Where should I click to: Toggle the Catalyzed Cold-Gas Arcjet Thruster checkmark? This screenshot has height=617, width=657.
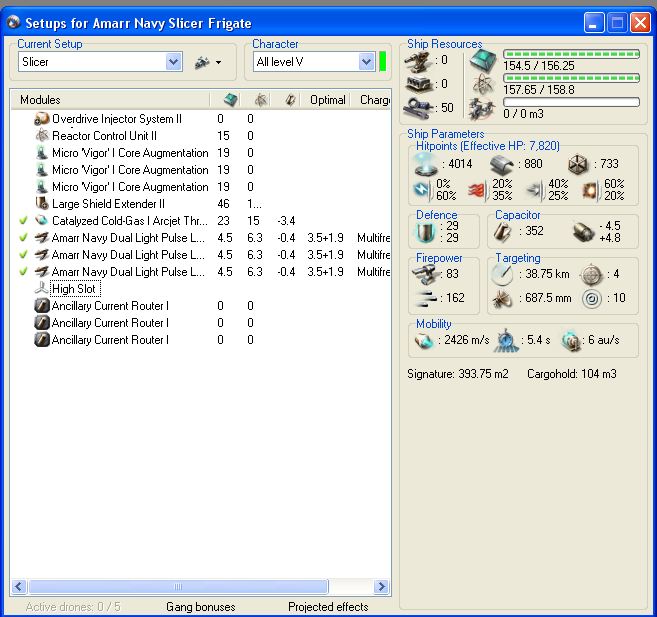click(x=23, y=220)
